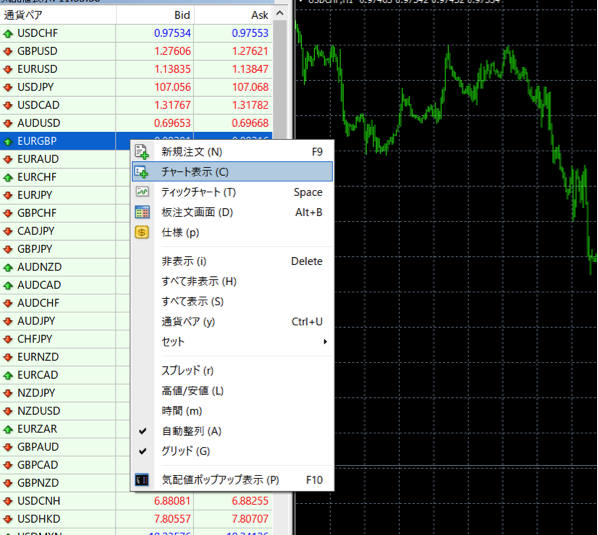
Task: Click the red down arrow next to EURAUD
Action: (8, 159)
